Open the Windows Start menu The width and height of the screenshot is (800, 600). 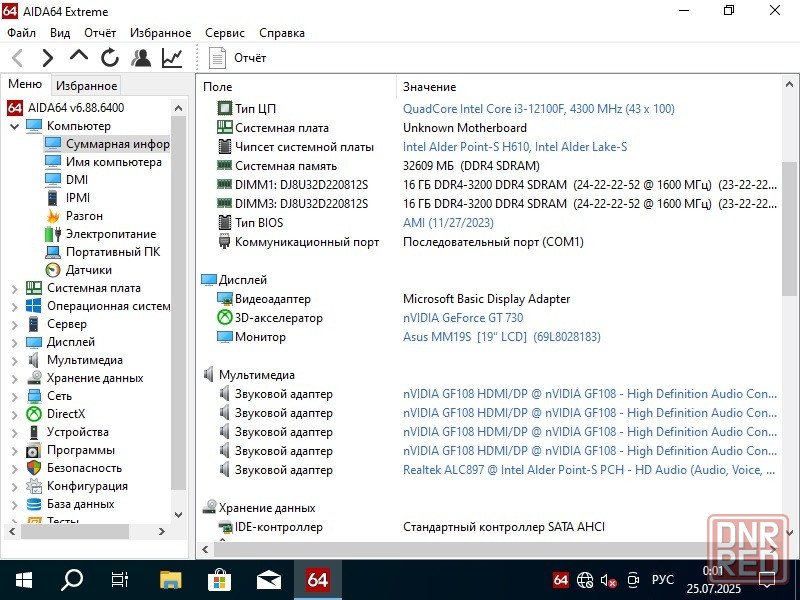pyautogui.click(x=23, y=580)
